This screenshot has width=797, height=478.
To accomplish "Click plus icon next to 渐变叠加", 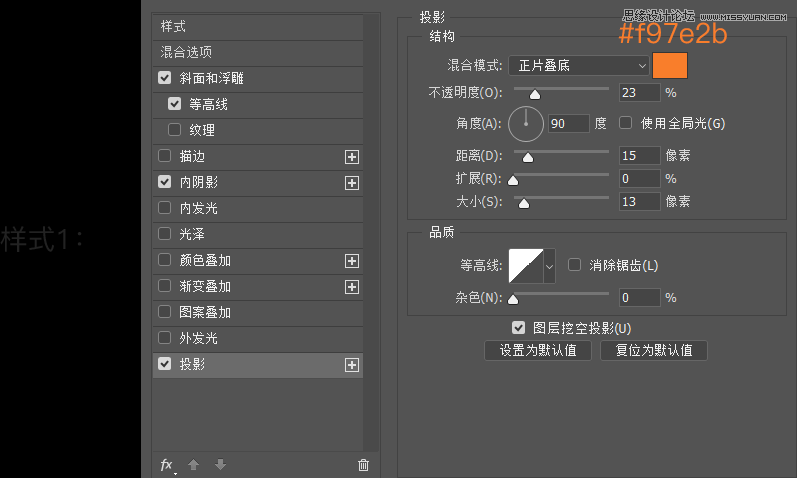I will [x=351, y=287].
